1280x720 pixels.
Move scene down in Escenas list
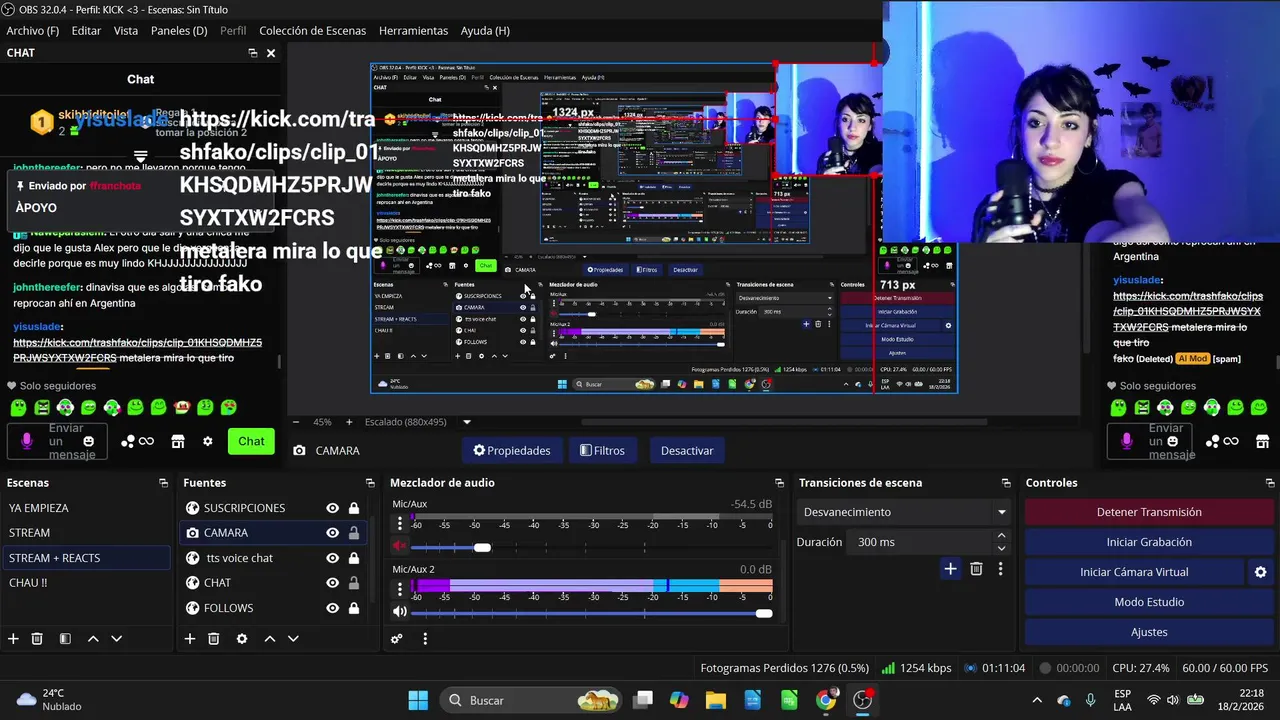pos(116,638)
